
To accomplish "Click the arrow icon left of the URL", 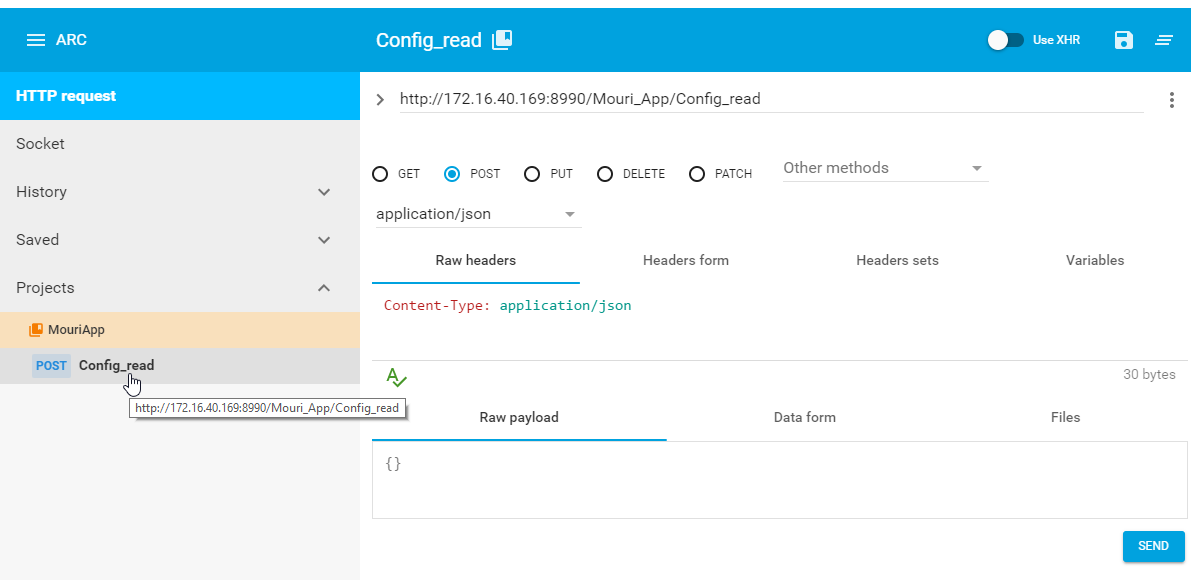I will pos(379,99).
